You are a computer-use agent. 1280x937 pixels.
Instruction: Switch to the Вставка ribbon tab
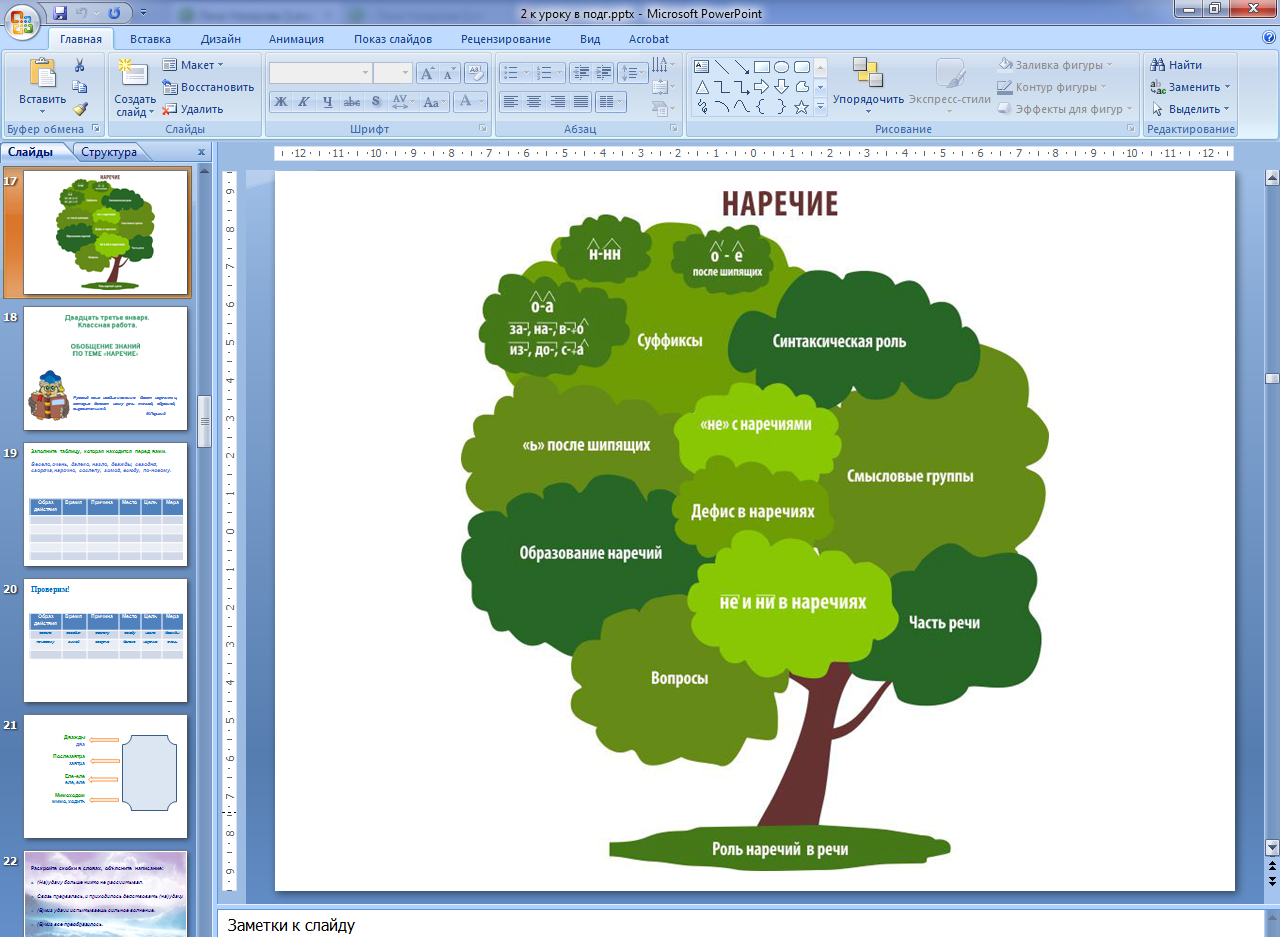[x=150, y=39]
